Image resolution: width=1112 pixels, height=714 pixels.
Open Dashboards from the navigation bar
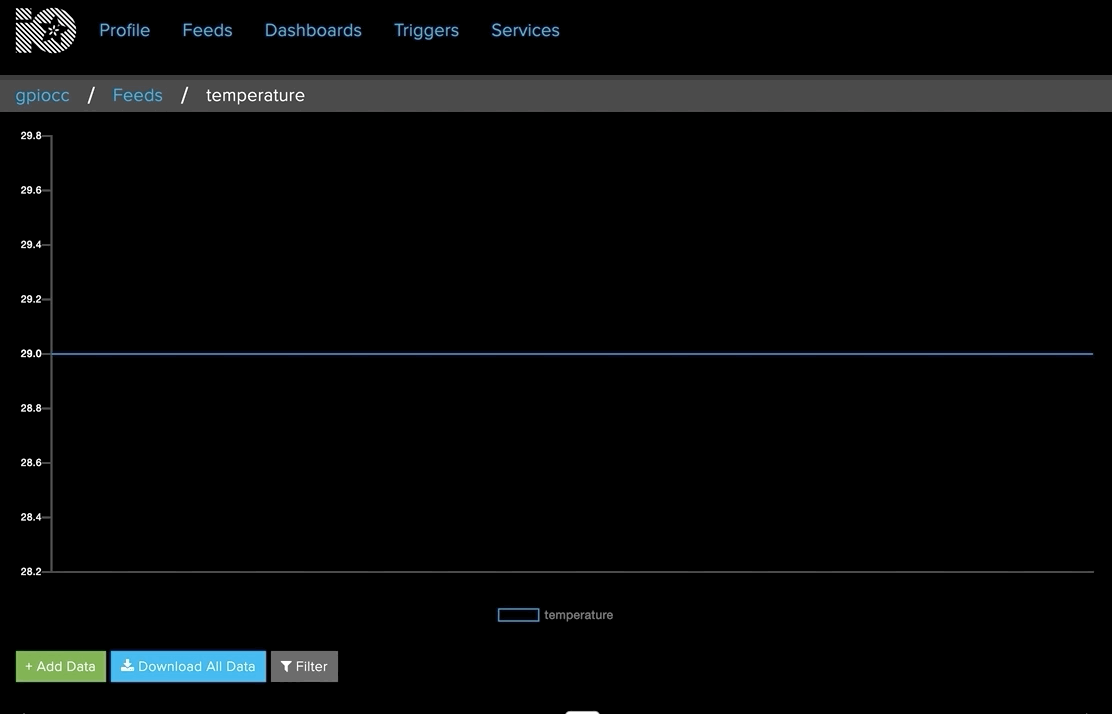313,30
